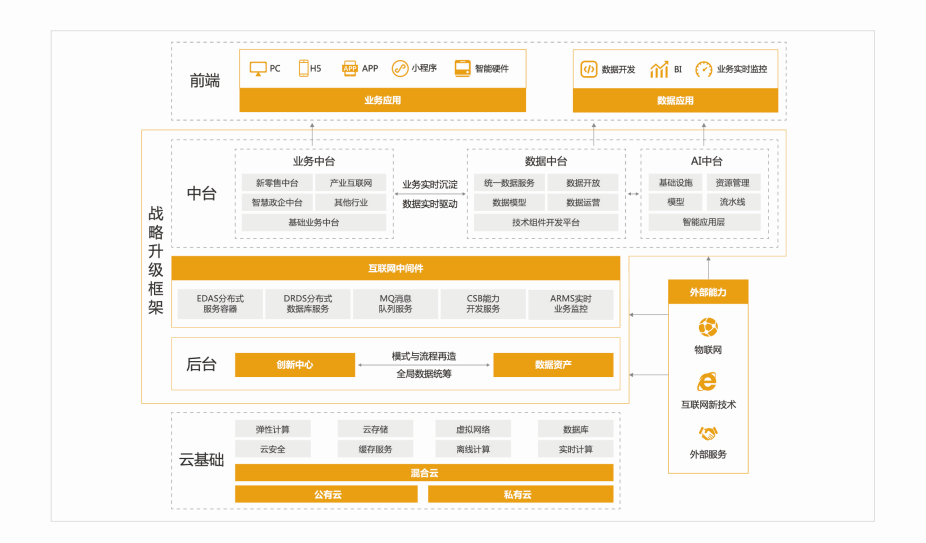Click the 创新中心 orange block
Screen dimensions: 926x543
coord(295,365)
